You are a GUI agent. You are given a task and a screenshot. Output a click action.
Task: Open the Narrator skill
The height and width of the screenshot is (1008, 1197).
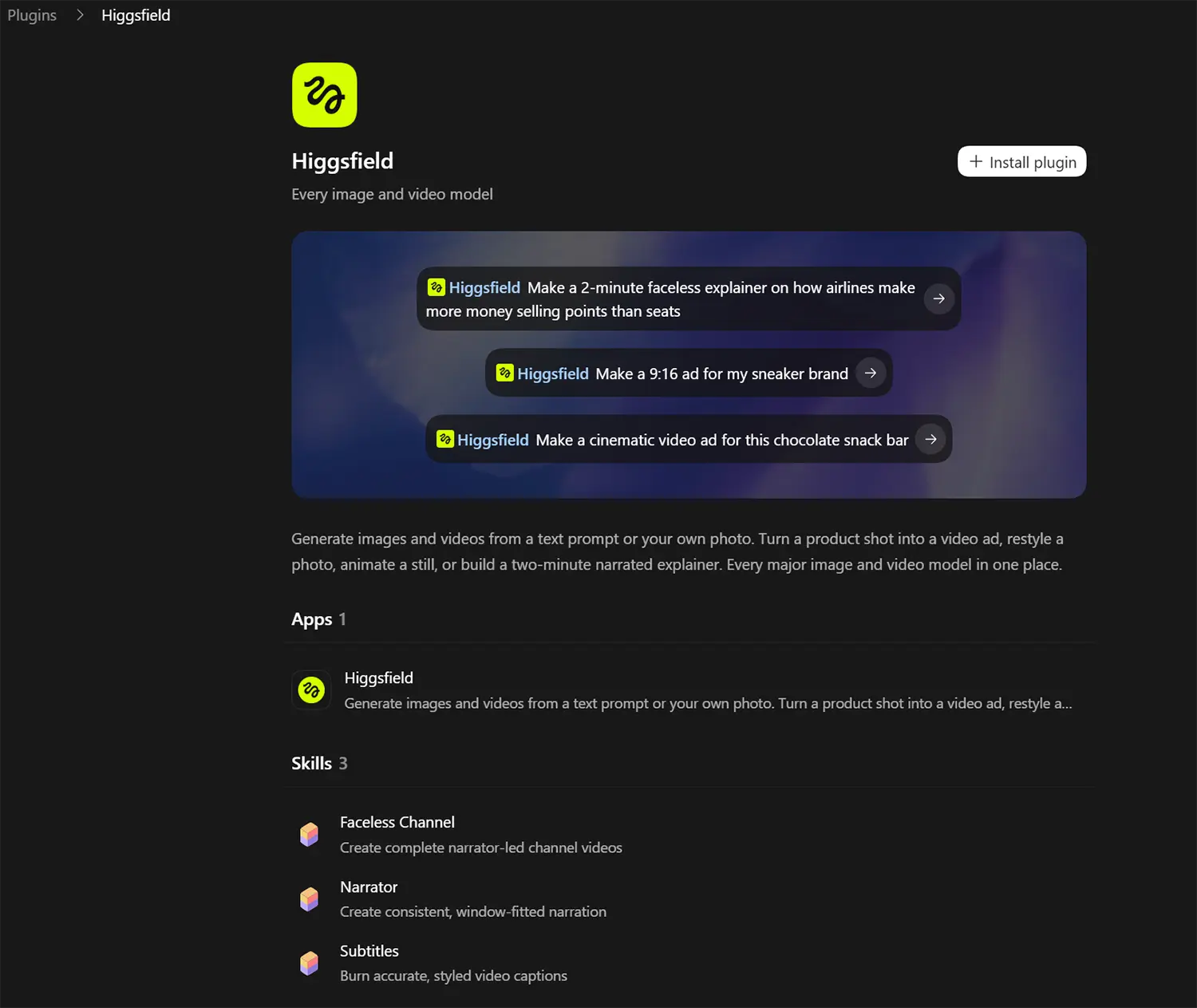pyautogui.click(x=689, y=899)
